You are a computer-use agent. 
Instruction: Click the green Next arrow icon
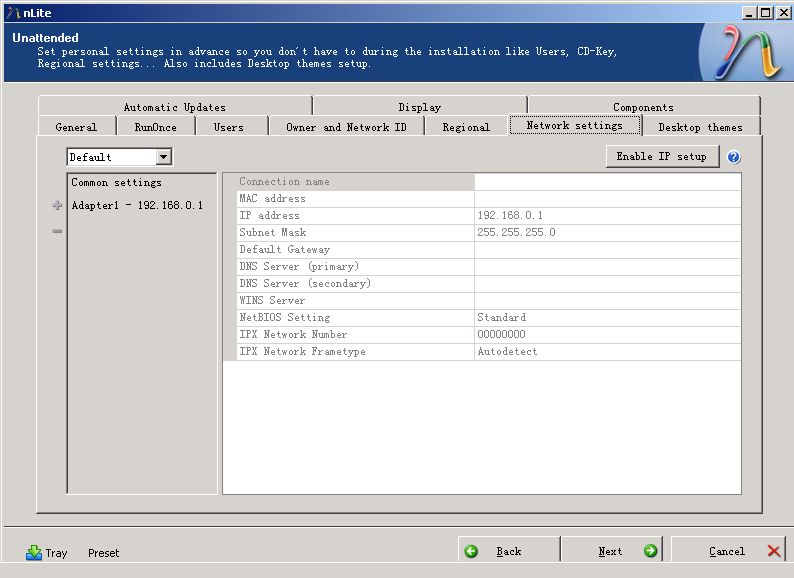650,551
